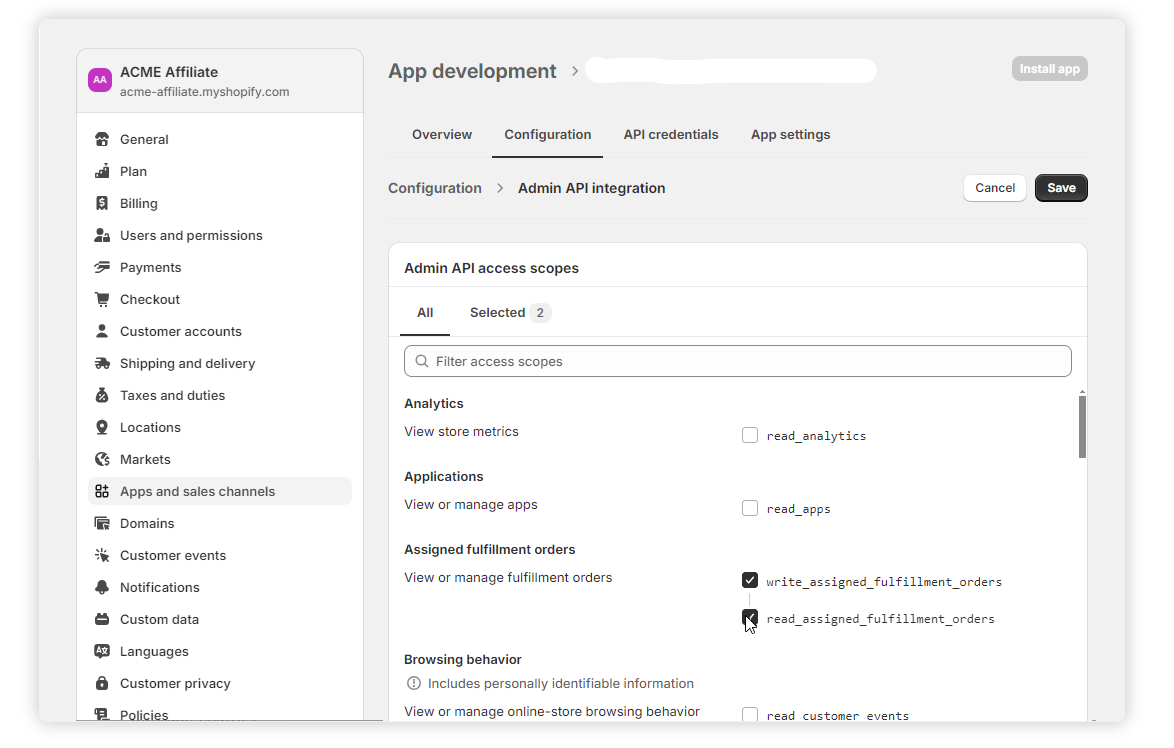Click the Notifications bell icon
Screen dimensions: 1174x748
pos(102,588)
